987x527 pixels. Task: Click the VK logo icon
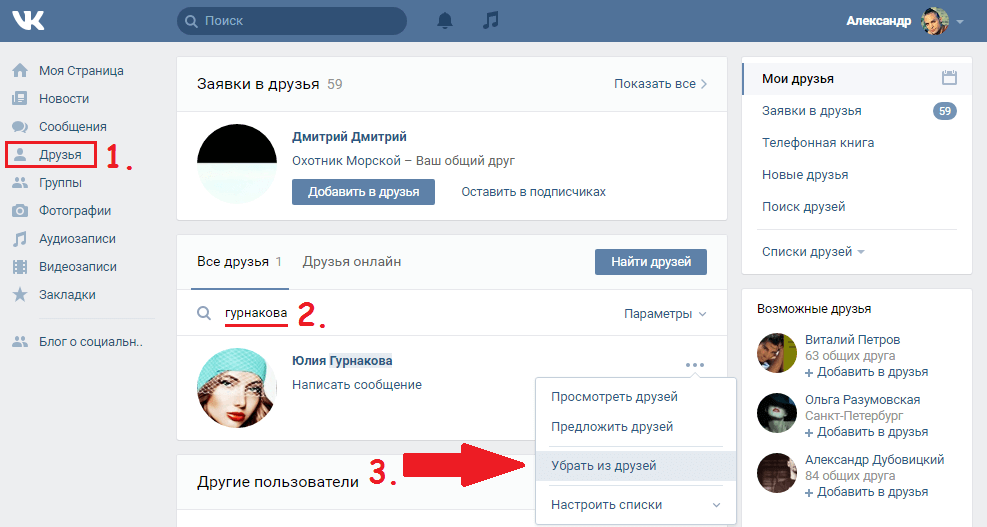(26, 20)
